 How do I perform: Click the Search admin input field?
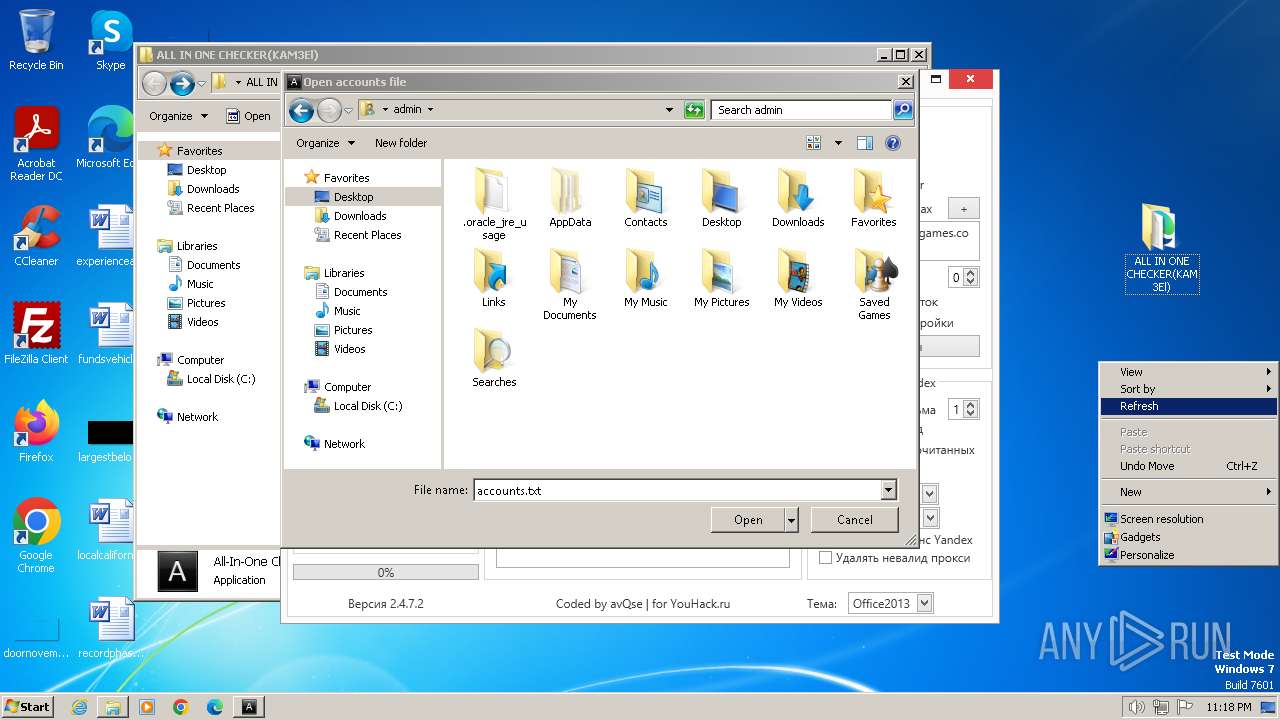pos(801,110)
